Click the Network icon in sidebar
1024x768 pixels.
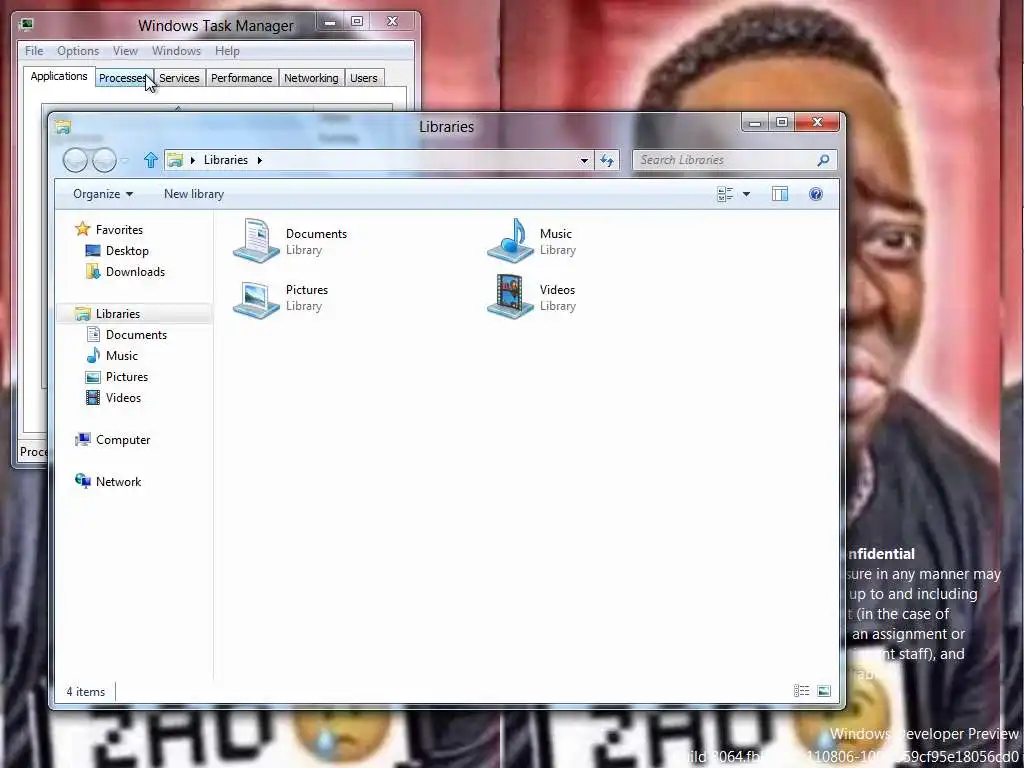coord(83,481)
